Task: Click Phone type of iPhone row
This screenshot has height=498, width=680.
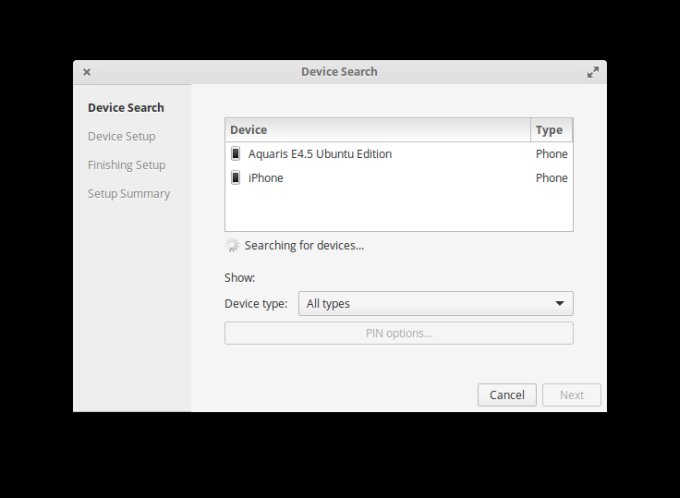Action: [x=552, y=178]
